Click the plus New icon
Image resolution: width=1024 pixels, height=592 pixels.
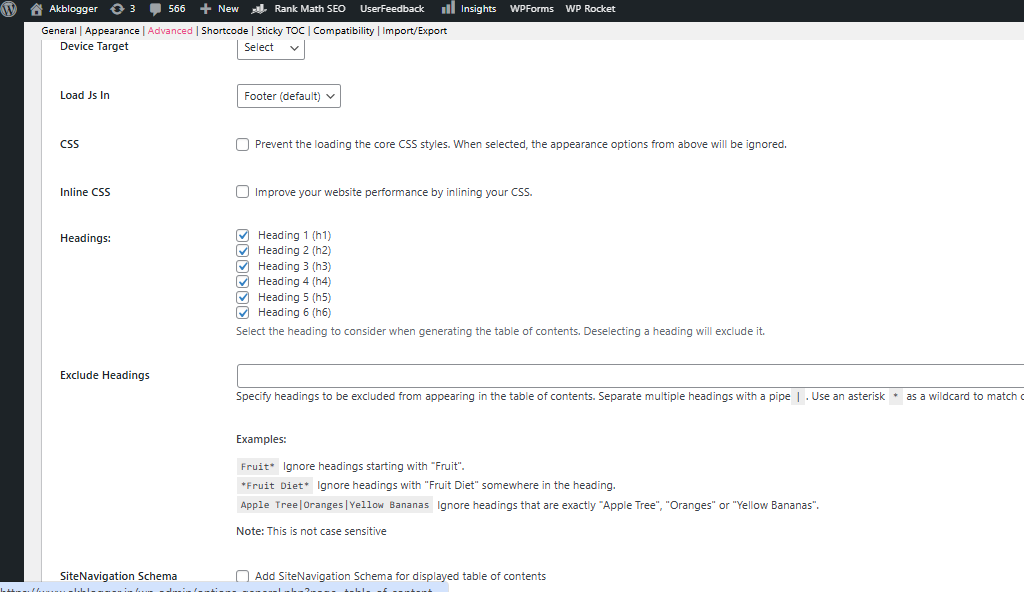click(x=205, y=9)
